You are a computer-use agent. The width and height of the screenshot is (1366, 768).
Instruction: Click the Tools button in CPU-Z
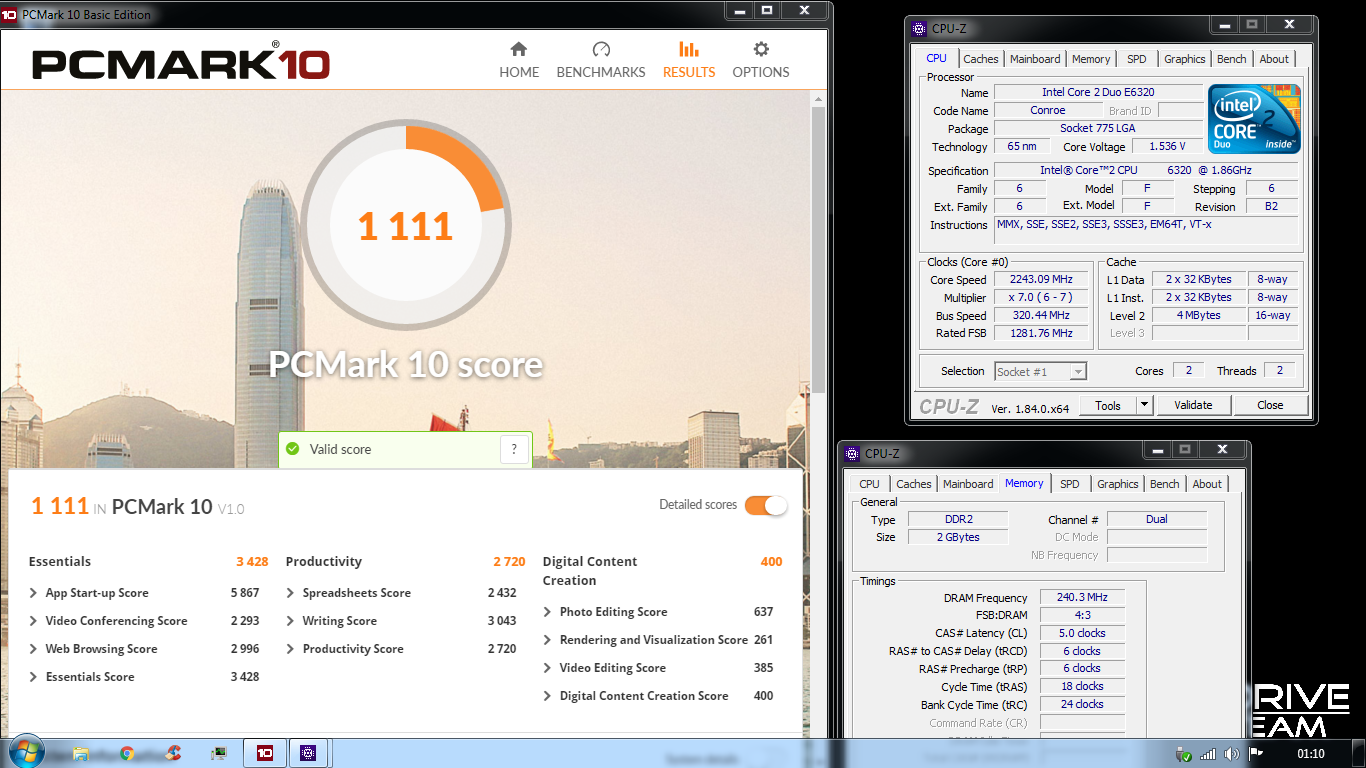pyautogui.click(x=1108, y=405)
